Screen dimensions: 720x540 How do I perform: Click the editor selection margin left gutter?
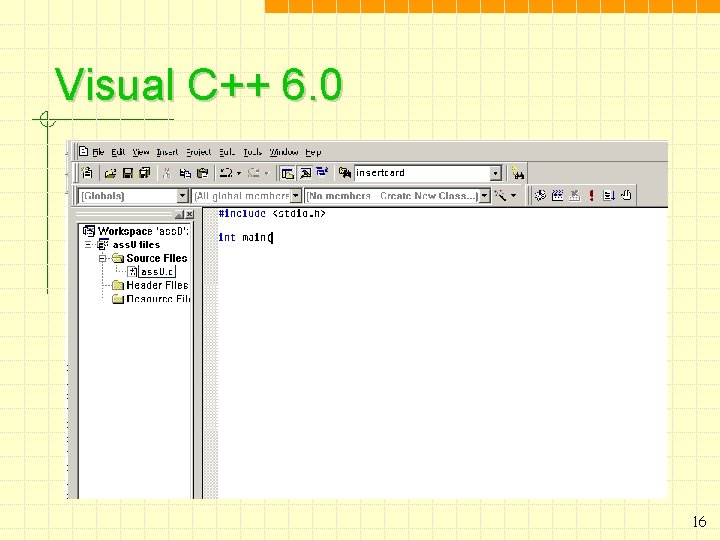(x=210, y=354)
